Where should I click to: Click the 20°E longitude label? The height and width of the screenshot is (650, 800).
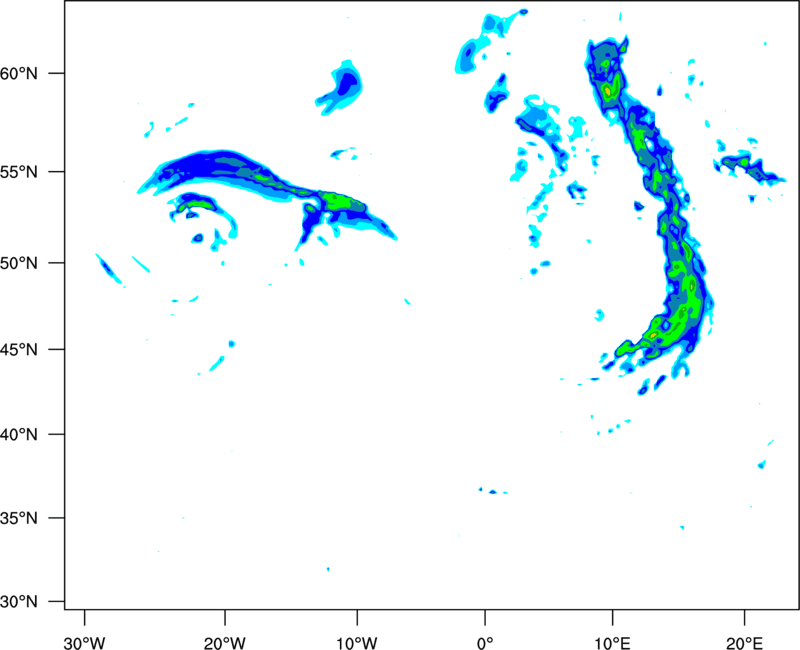[x=744, y=643]
